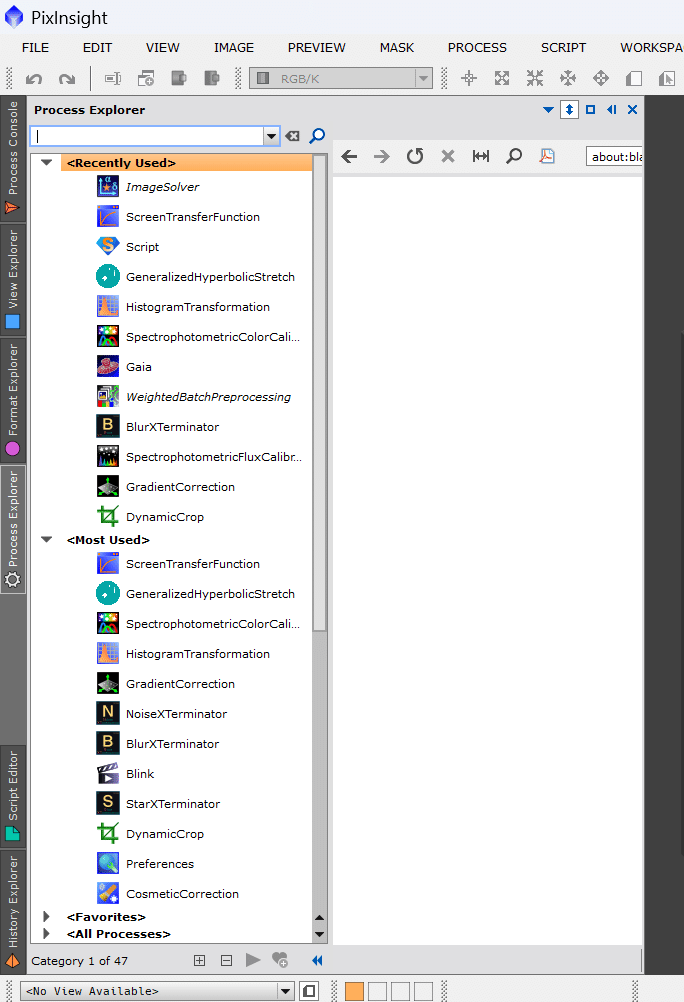Open WeightedBatchPreprocessing script
The height and width of the screenshot is (1002, 684).
coord(208,397)
